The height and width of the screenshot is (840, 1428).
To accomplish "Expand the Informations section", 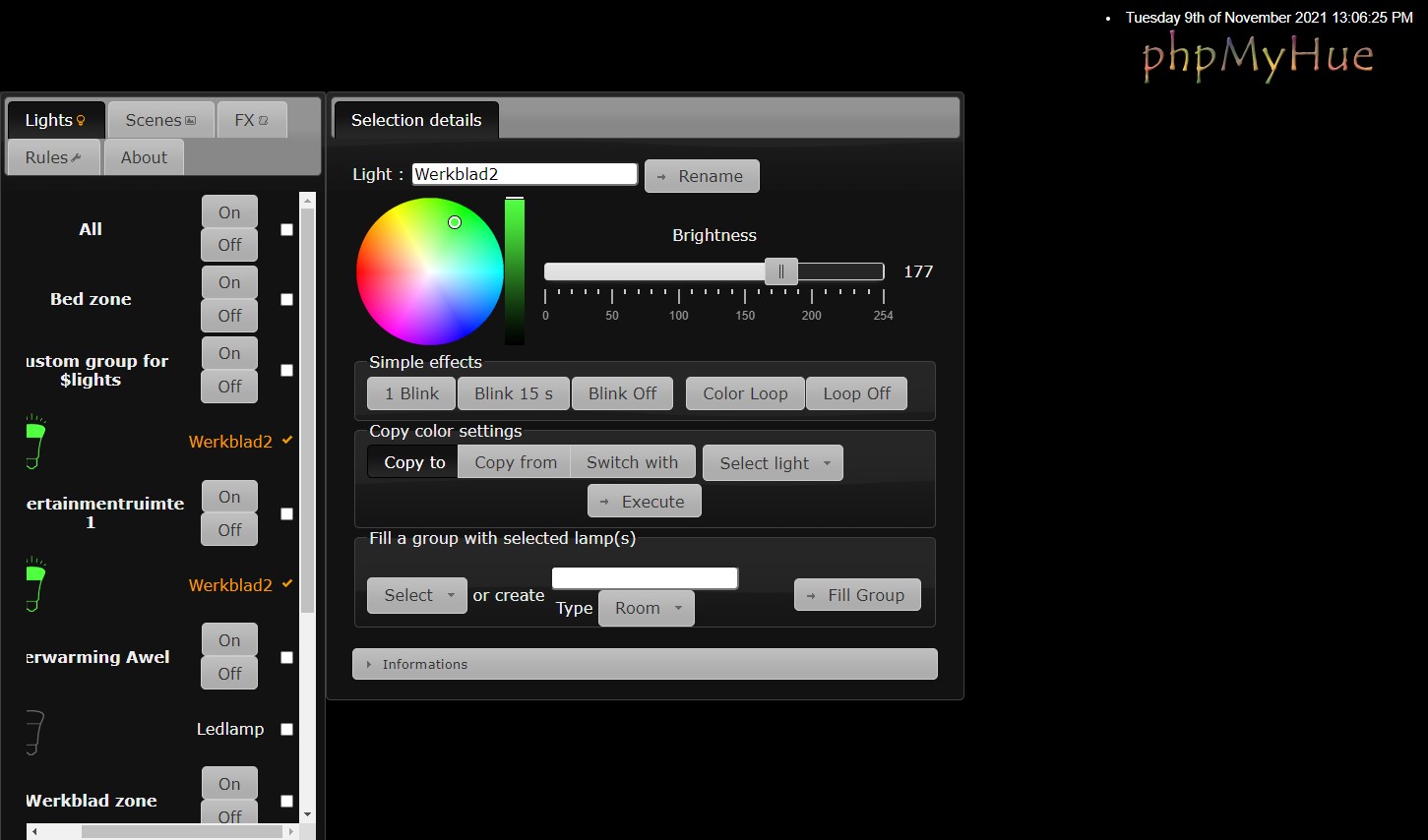I will [645, 664].
